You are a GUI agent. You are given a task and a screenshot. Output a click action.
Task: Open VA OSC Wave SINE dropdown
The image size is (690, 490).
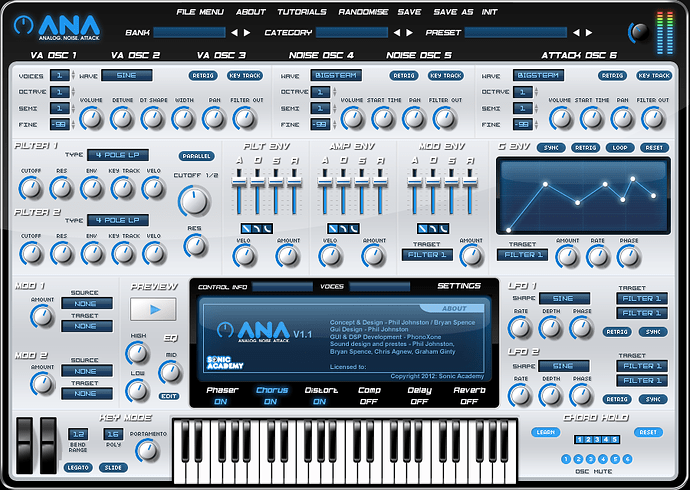click(x=127, y=76)
